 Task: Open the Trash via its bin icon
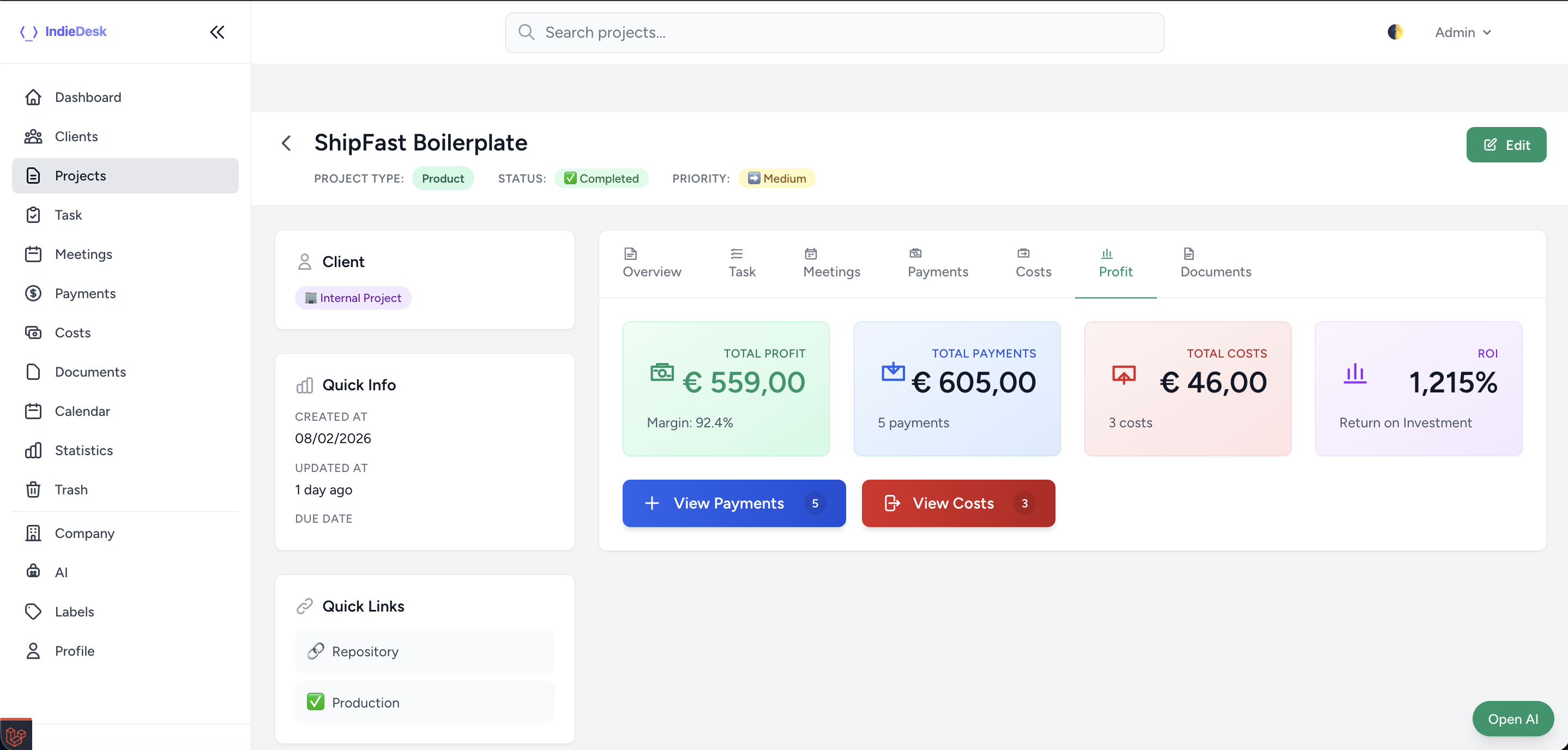(33, 489)
